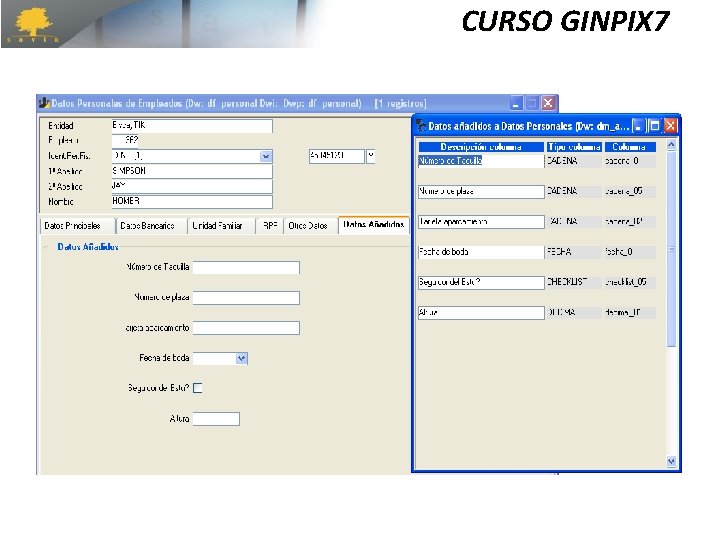Click the vertical scrollbar thumb in Datos añadidos
This screenshot has width=720, height=540.
click(671, 249)
